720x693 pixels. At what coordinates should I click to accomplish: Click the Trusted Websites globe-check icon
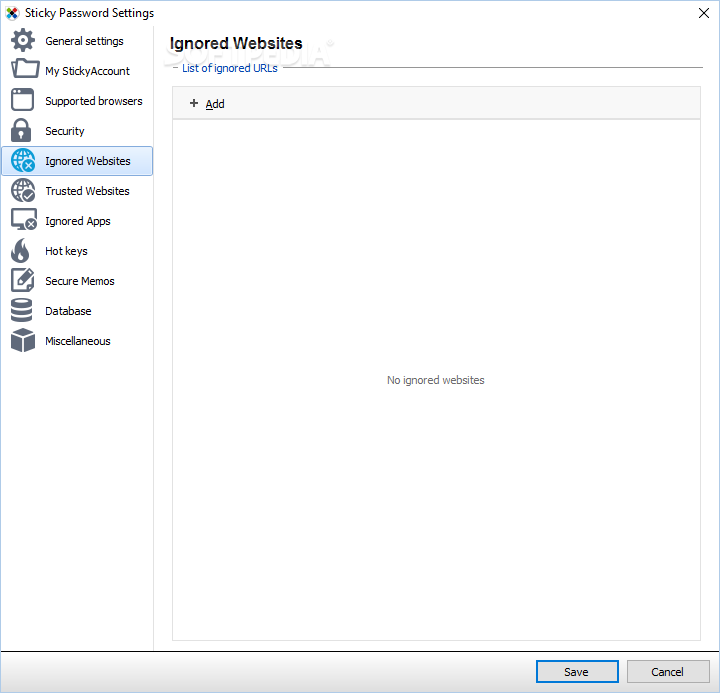click(23, 190)
